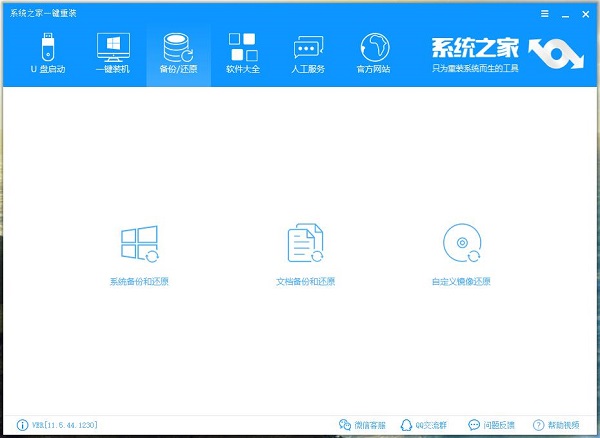The height and width of the screenshot is (438, 600).
Task: Click the version info circle icon
Action: coord(22,425)
